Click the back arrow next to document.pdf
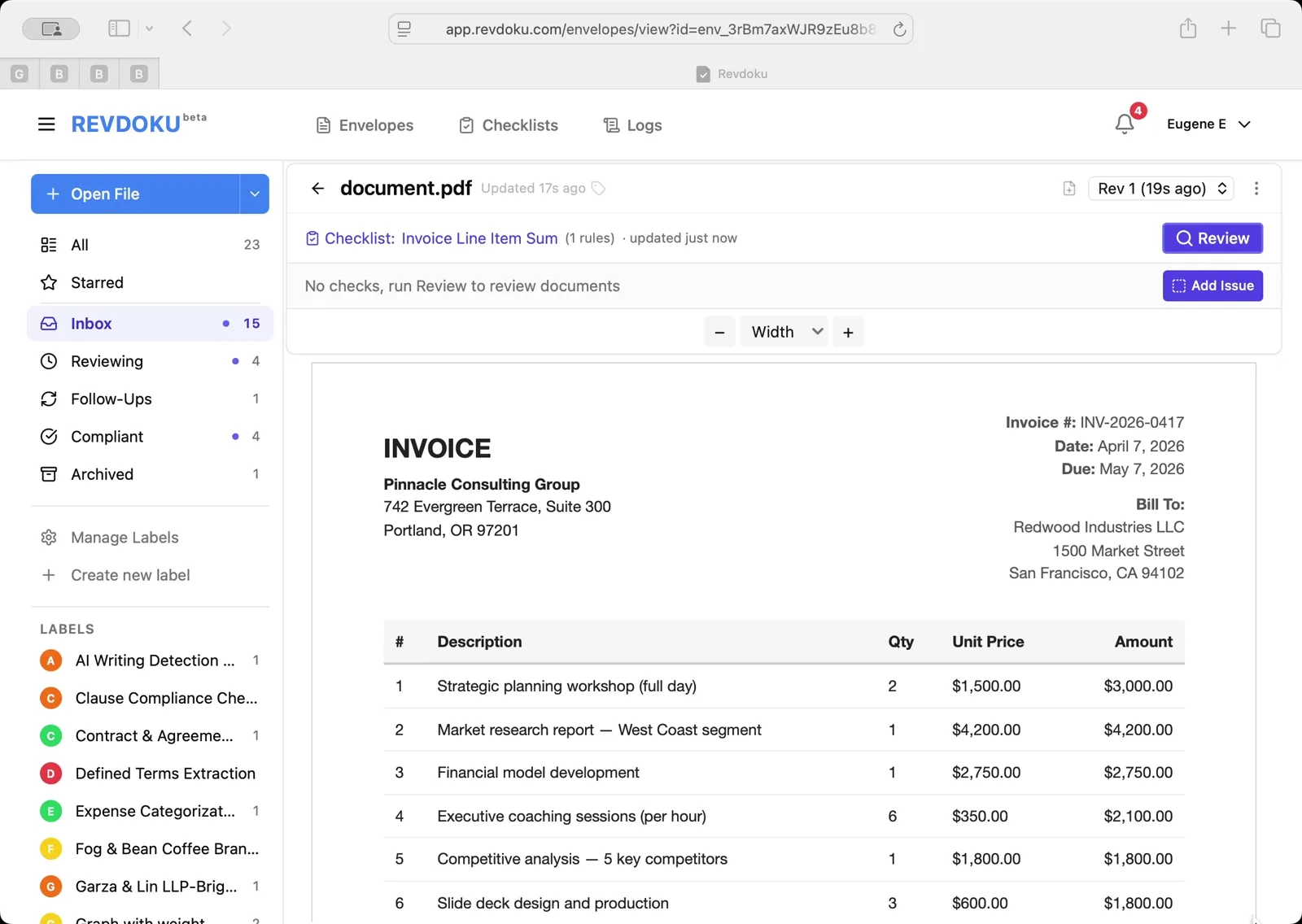 coord(317,188)
